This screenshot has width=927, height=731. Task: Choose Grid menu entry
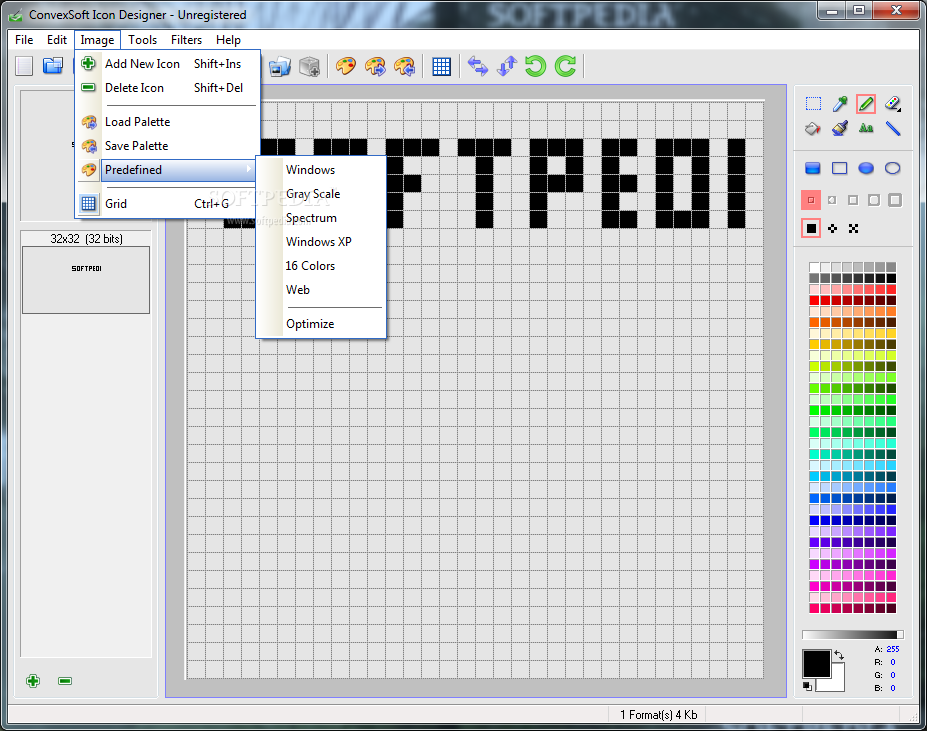click(168, 203)
